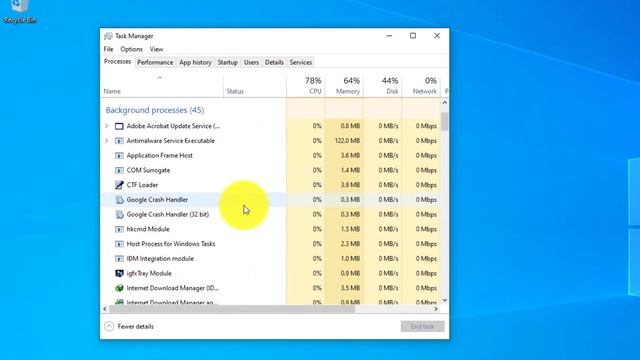640x360 pixels.
Task: Switch to the Services tab
Action: coord(301,62)
